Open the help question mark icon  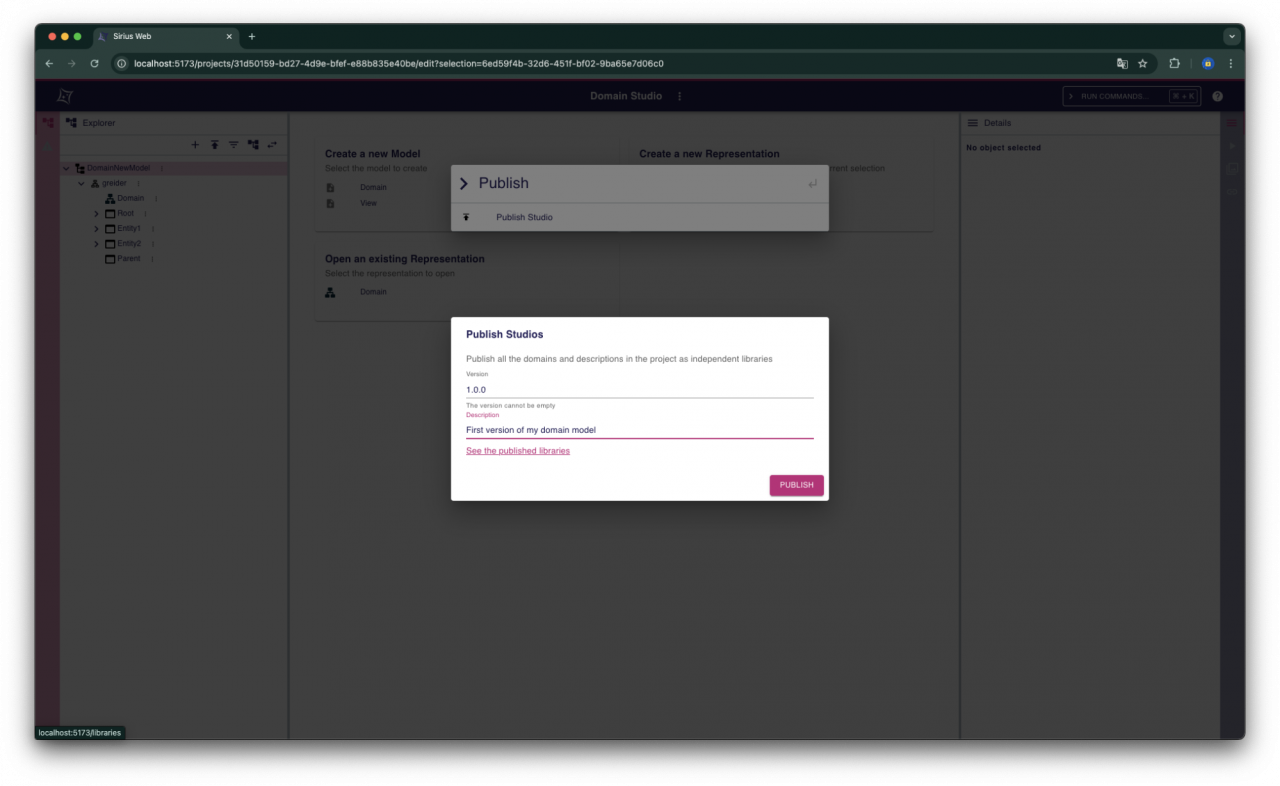1217,96
